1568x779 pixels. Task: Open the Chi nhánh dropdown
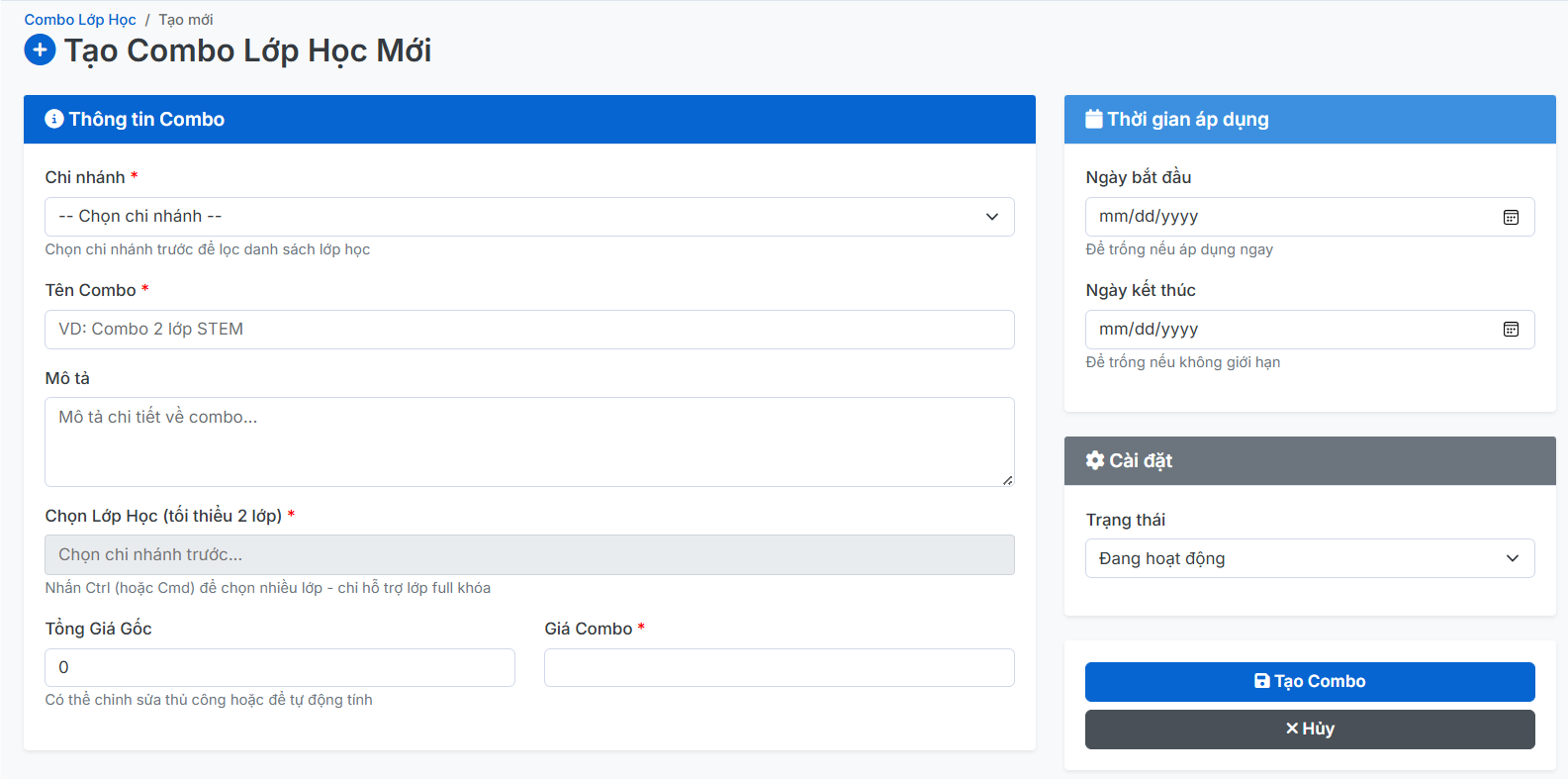[529, 217]
